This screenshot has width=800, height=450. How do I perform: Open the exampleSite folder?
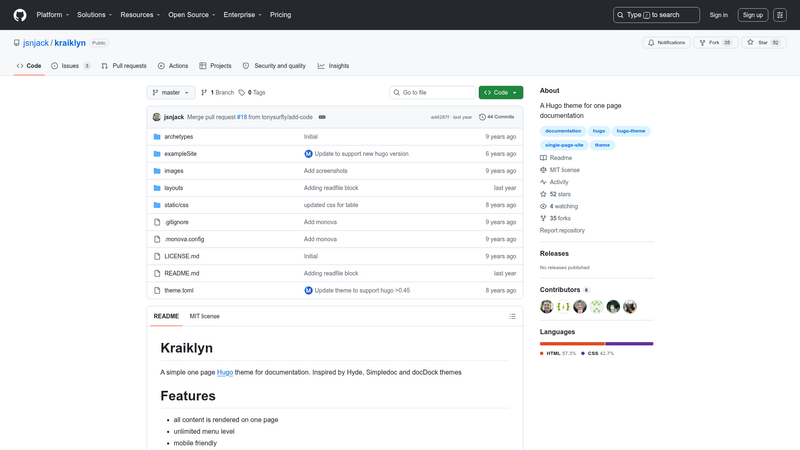[x=180, y=154]
